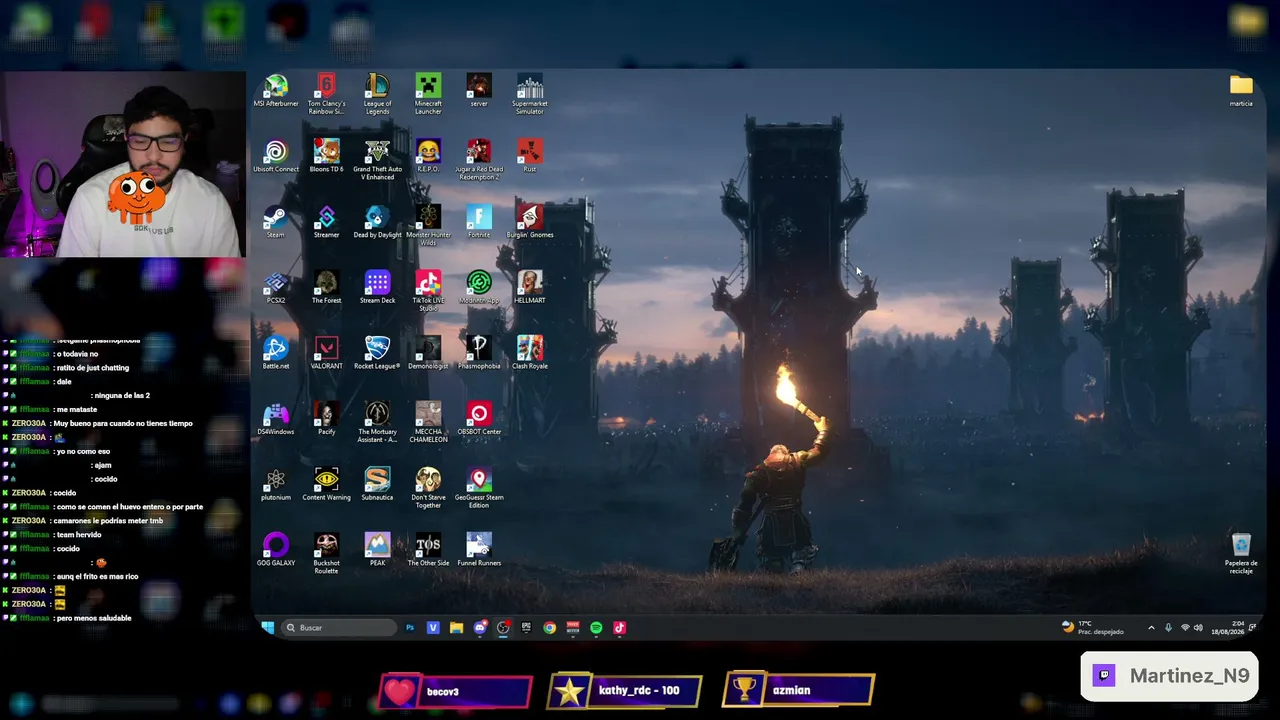Viewport: 1280px width, 720px height.
Task: Open the Stream Deck shortcut
Action: pyautogui.click(x=377, y=287)
